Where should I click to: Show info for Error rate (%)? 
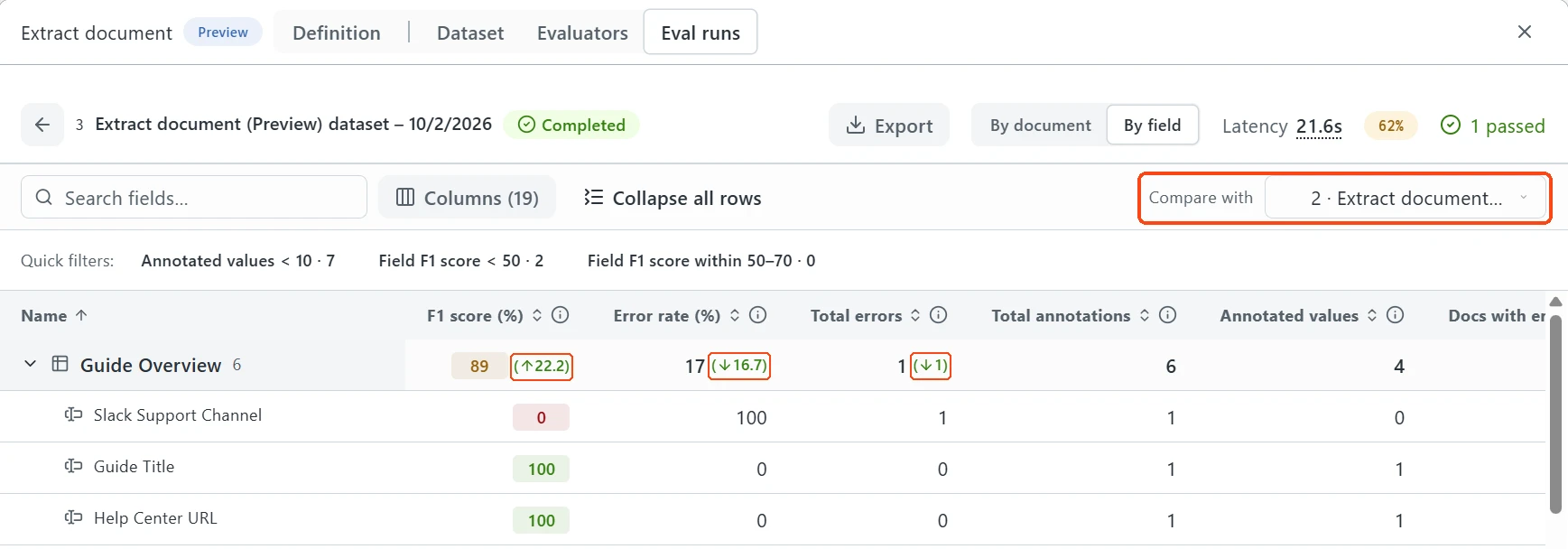[x=758, y=315]
